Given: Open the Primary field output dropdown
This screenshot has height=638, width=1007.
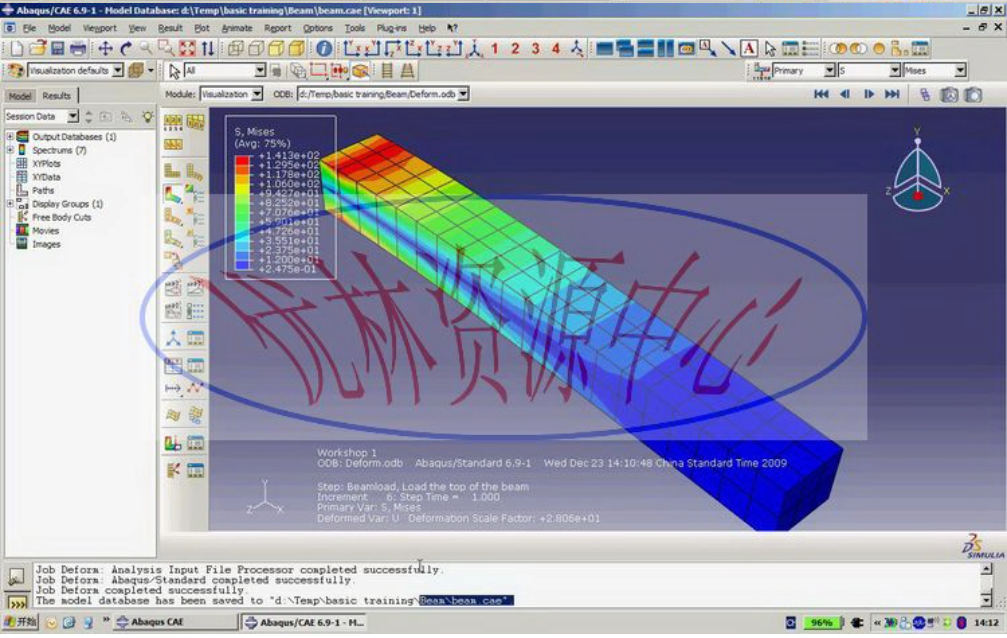Looking at the screenshot, I should (x=831, y=71).
